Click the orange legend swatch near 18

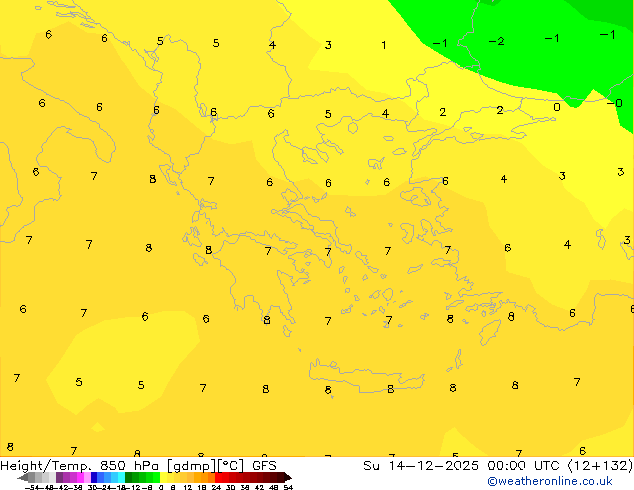tap(205, 477)
